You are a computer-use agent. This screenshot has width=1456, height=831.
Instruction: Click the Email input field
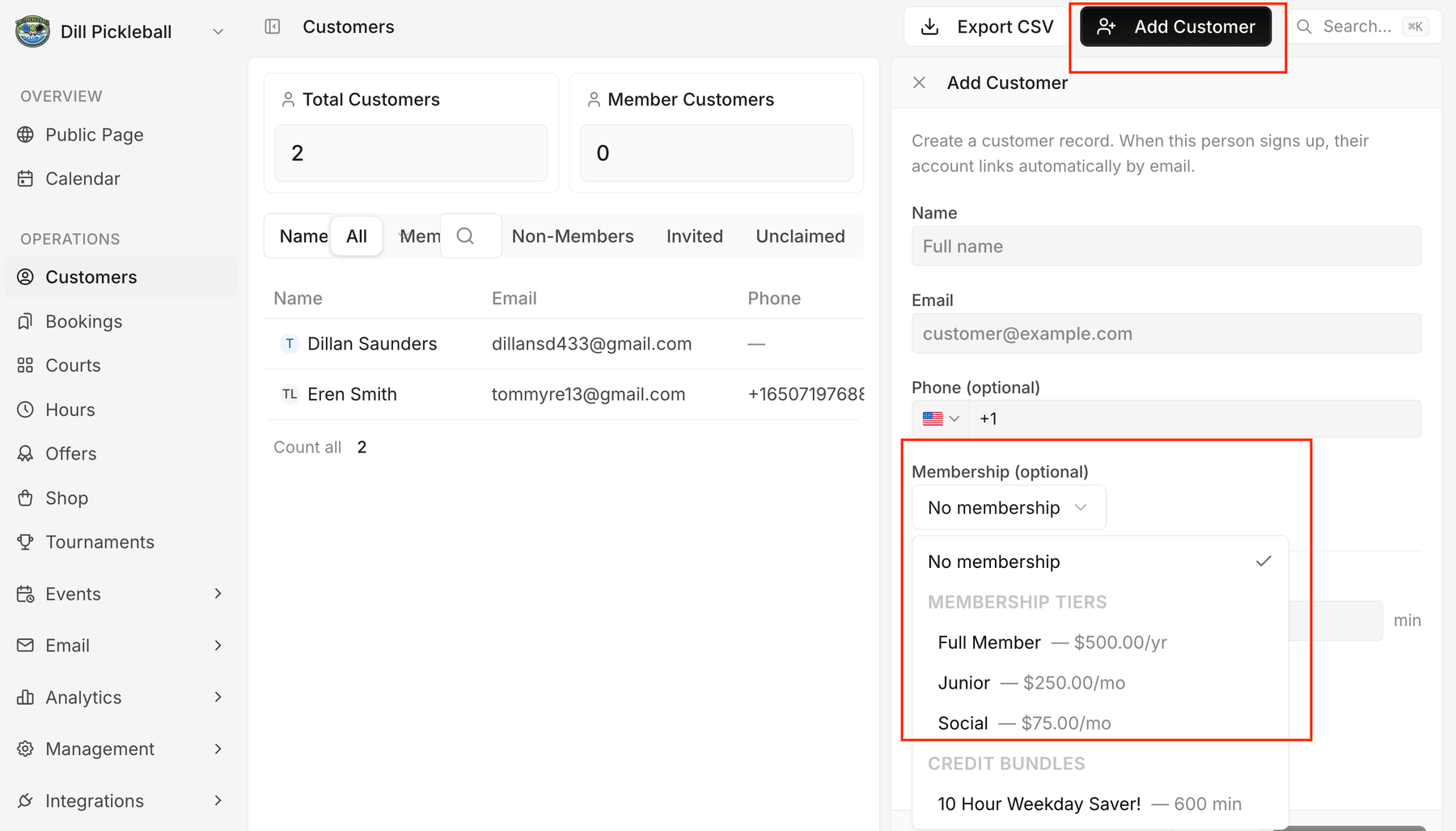tap(1166, 333)
